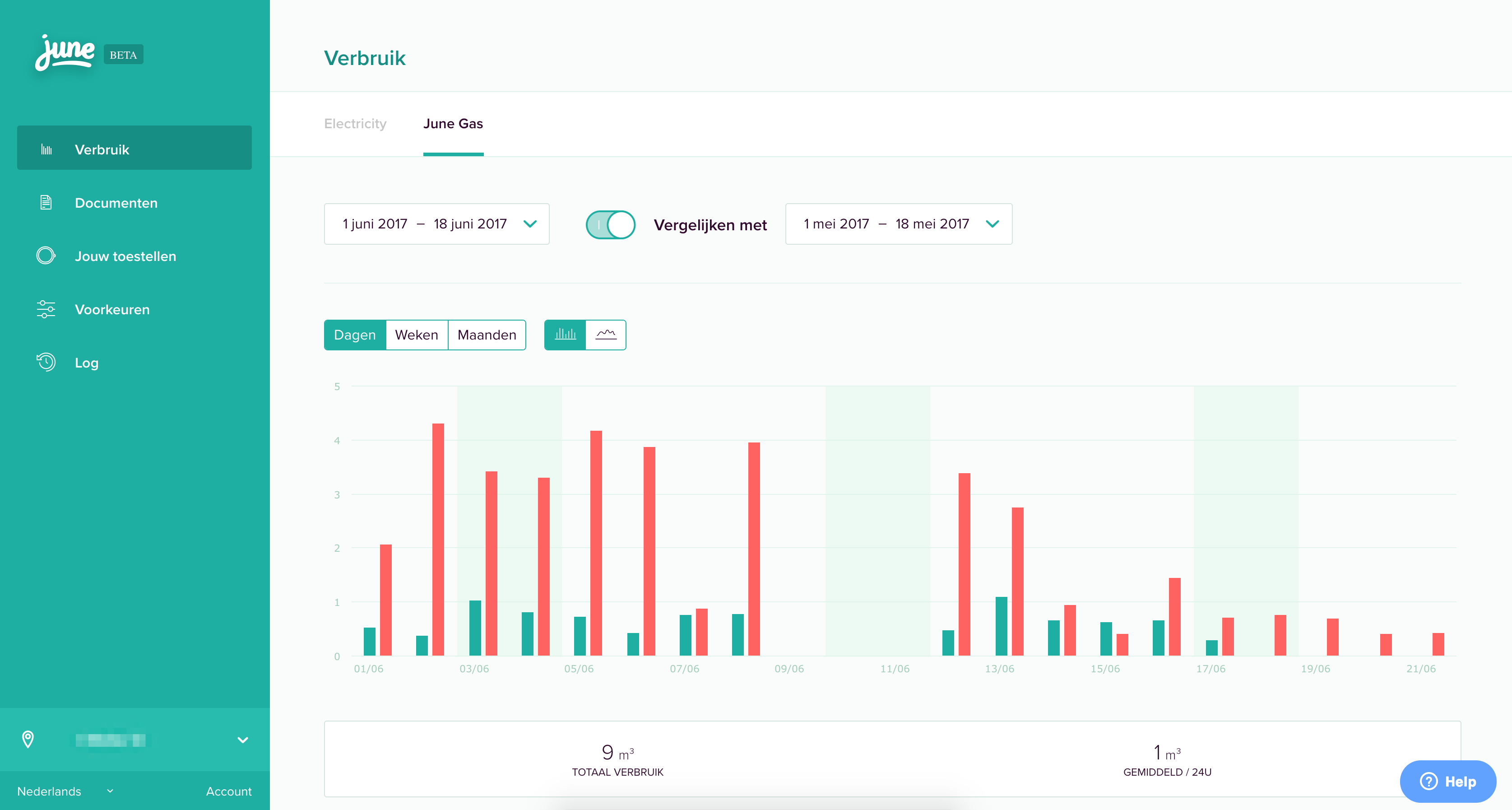Open the 1 mei 2017 comparison date dropdown
This screenshot has width=1512, height=810.
pos(898,223)
